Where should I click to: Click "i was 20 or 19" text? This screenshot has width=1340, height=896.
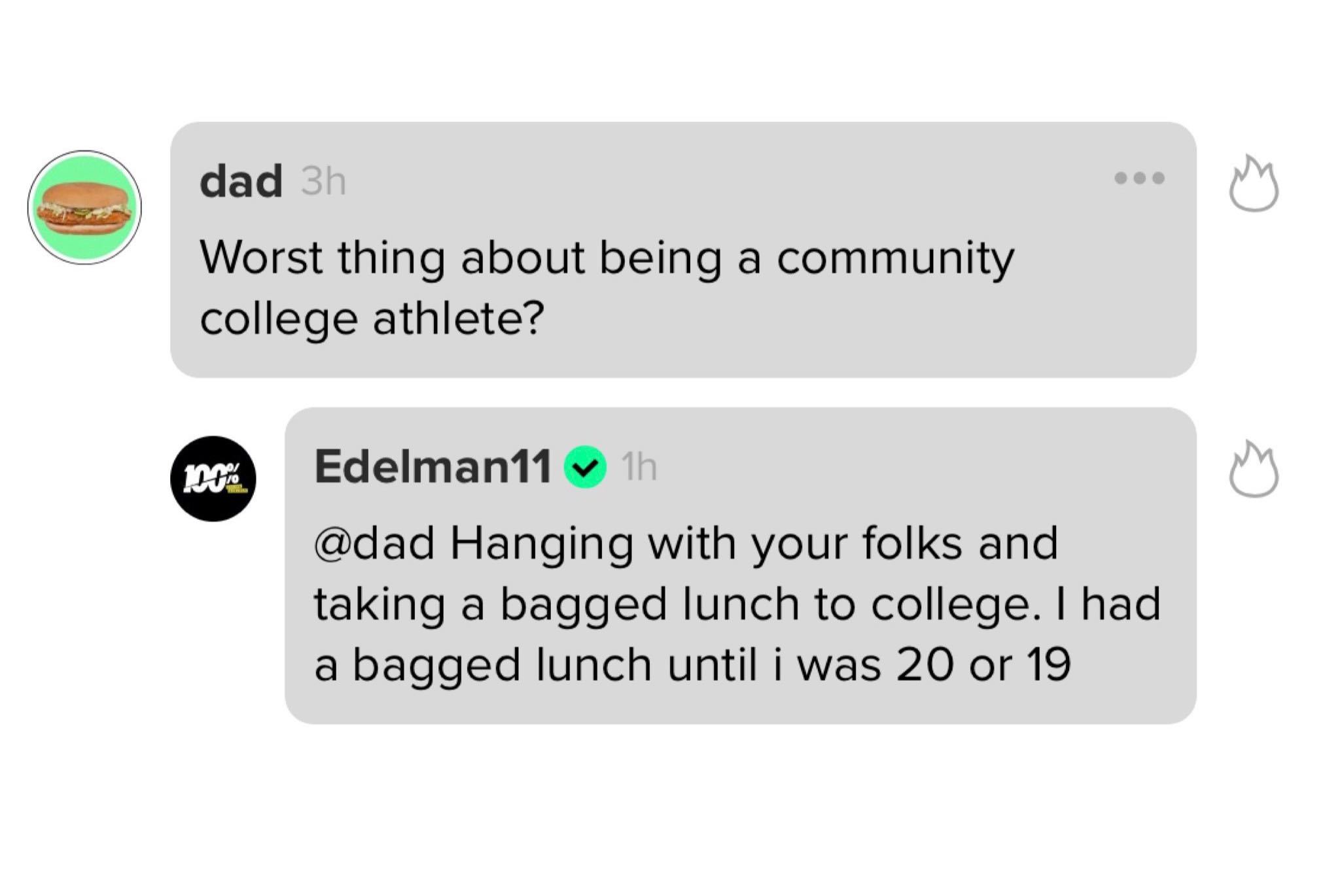[921, 664]
